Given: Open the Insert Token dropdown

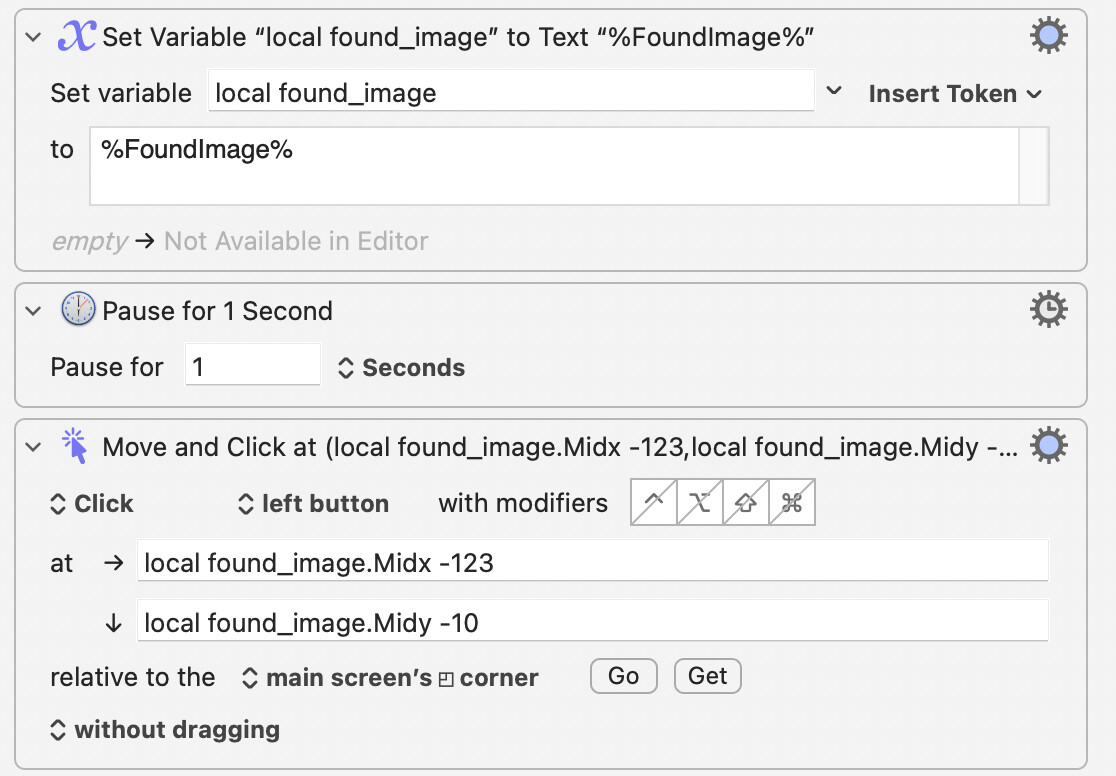Looking at the screenshot, I should click(x=955, y=94).
